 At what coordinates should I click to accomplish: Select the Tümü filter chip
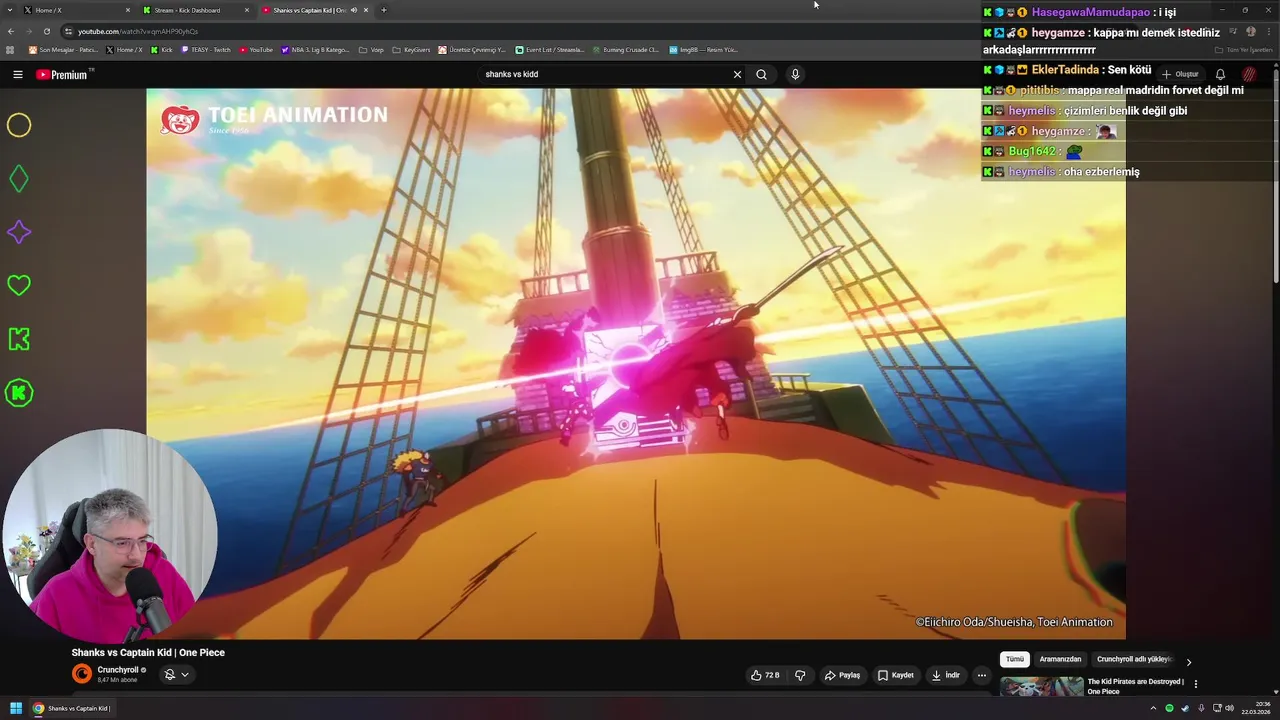click(1014, 660)
